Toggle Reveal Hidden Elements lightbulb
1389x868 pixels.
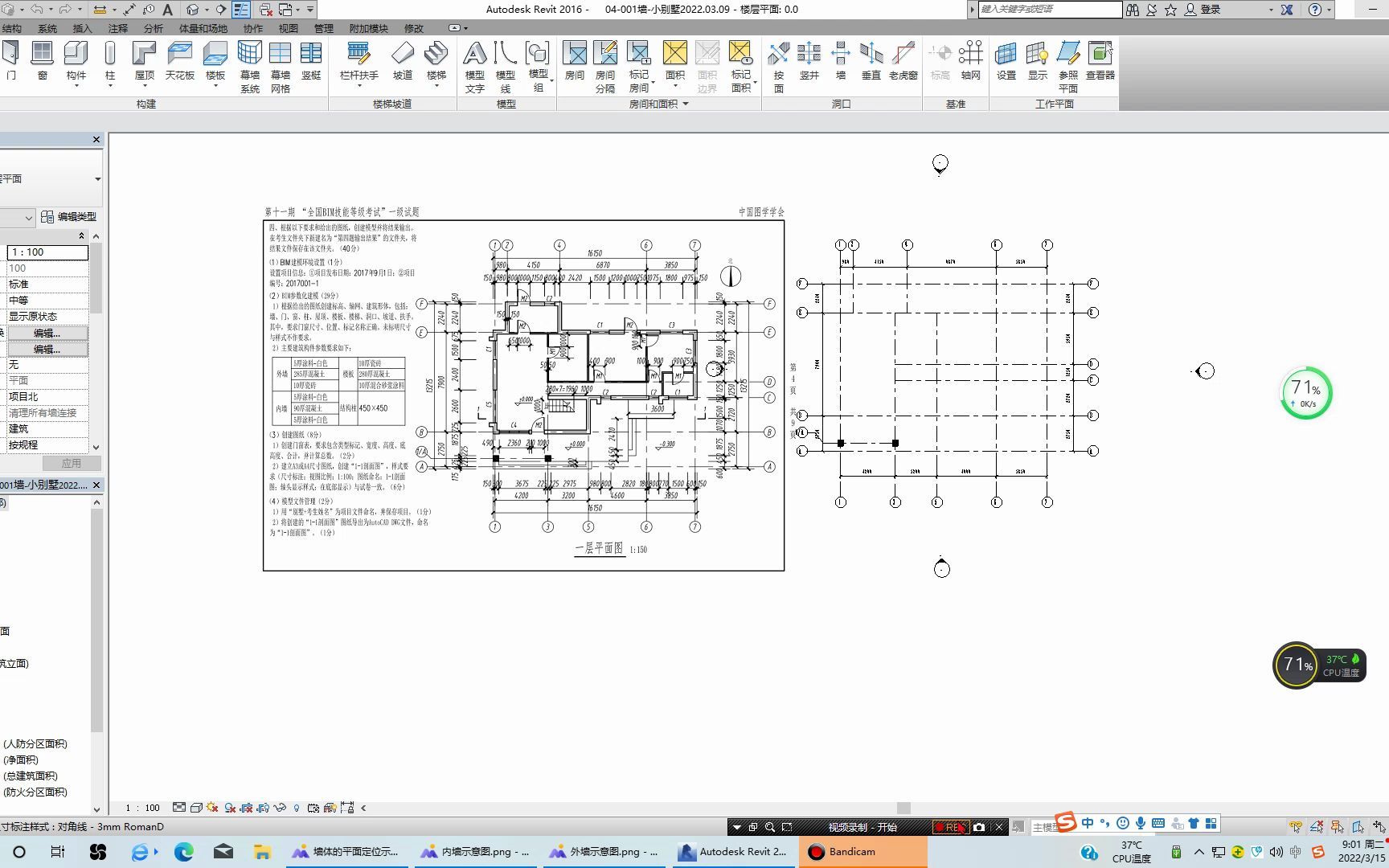click(297, 808)
